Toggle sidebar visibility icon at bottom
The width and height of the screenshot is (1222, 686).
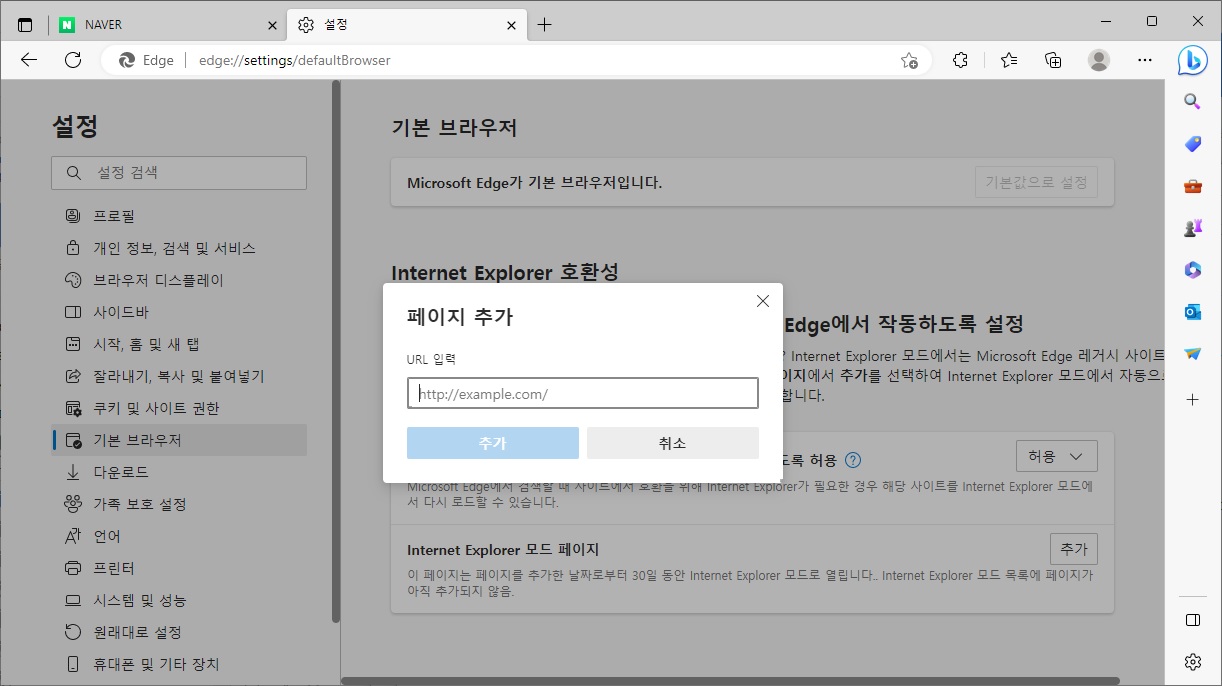click(1192, 620)
